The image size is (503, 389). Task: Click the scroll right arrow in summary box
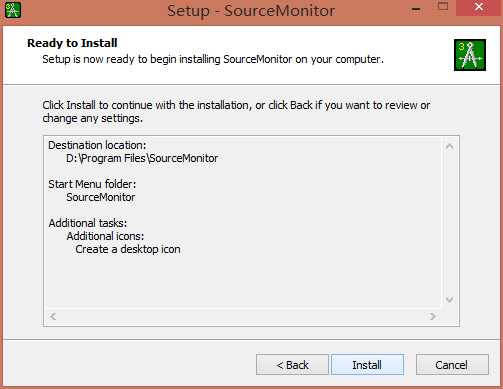[433, 316]
